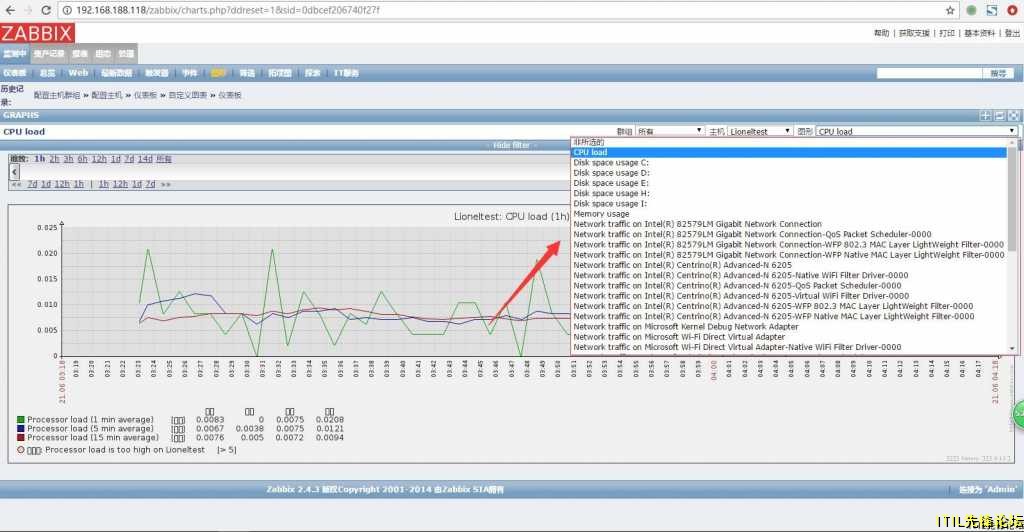Click the red Opera-style extension icon

pos(1012,10)
